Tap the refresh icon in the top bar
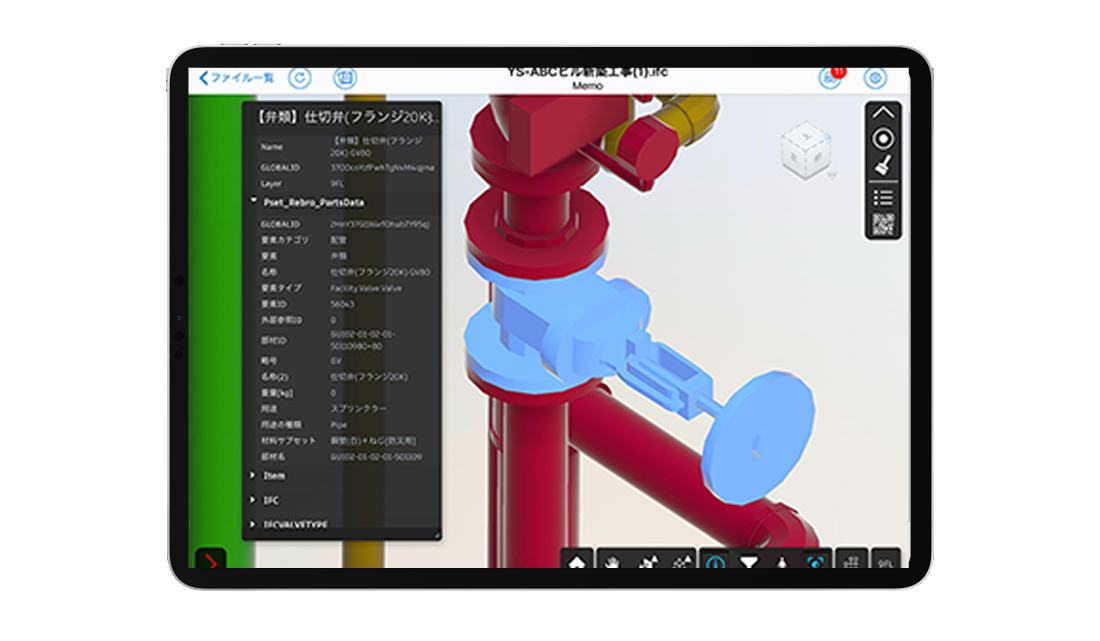The width and height of the screenshot is (1100, 641). pos(299,78)
